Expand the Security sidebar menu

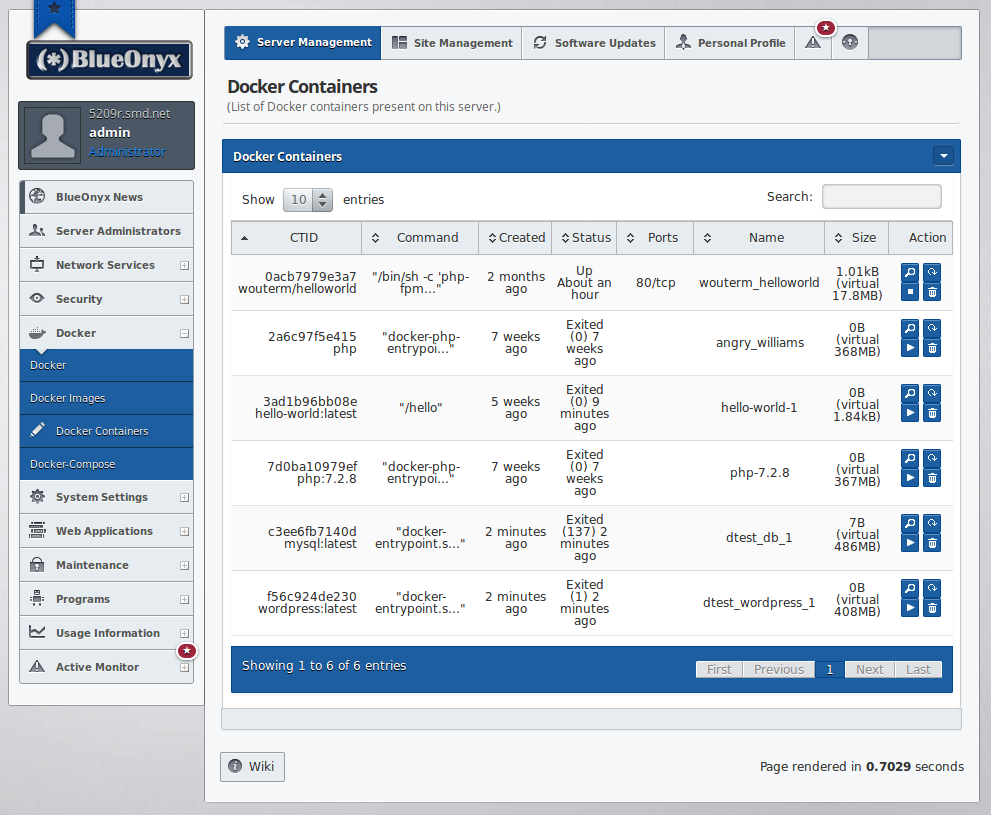pos(185,299)
